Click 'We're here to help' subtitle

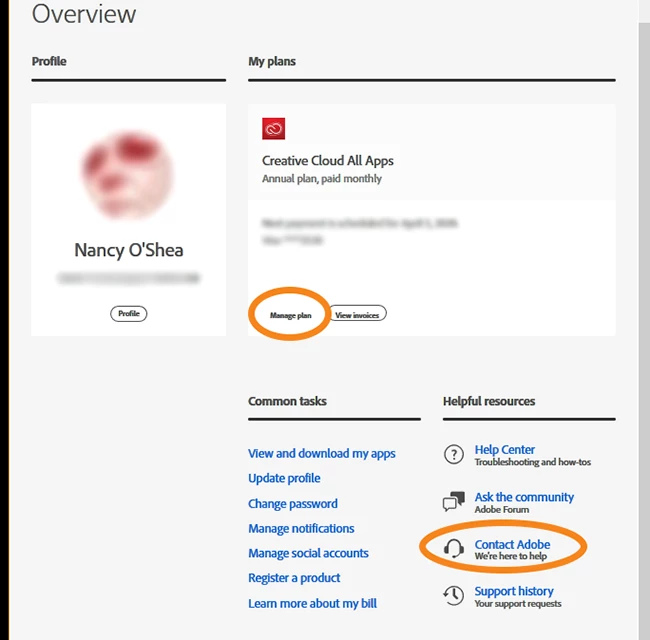click(511, 556)
